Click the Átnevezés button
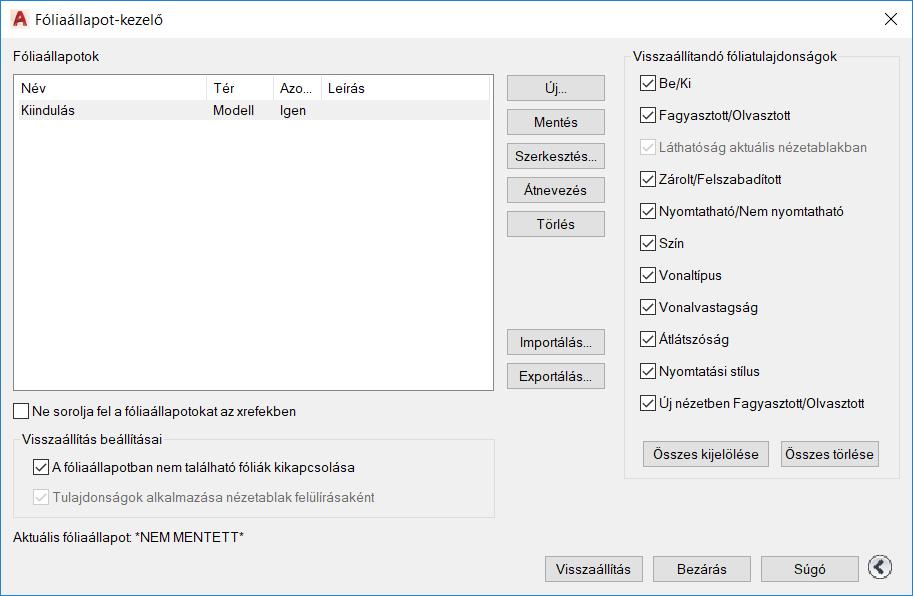Screen dimensions: 913x596 (x=555, y=190)
